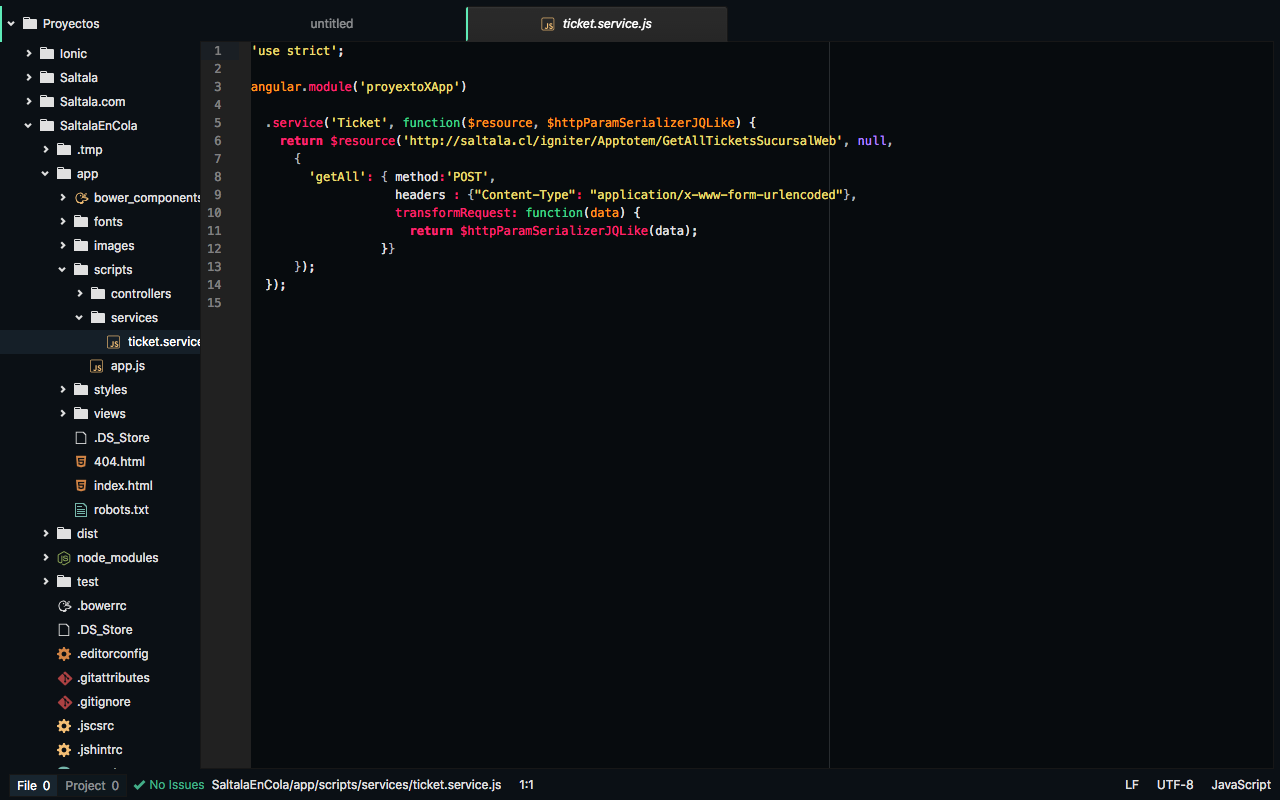
Task: Click the JS icon of ticket.service file in tree
Action: click(x=114, y=341)
